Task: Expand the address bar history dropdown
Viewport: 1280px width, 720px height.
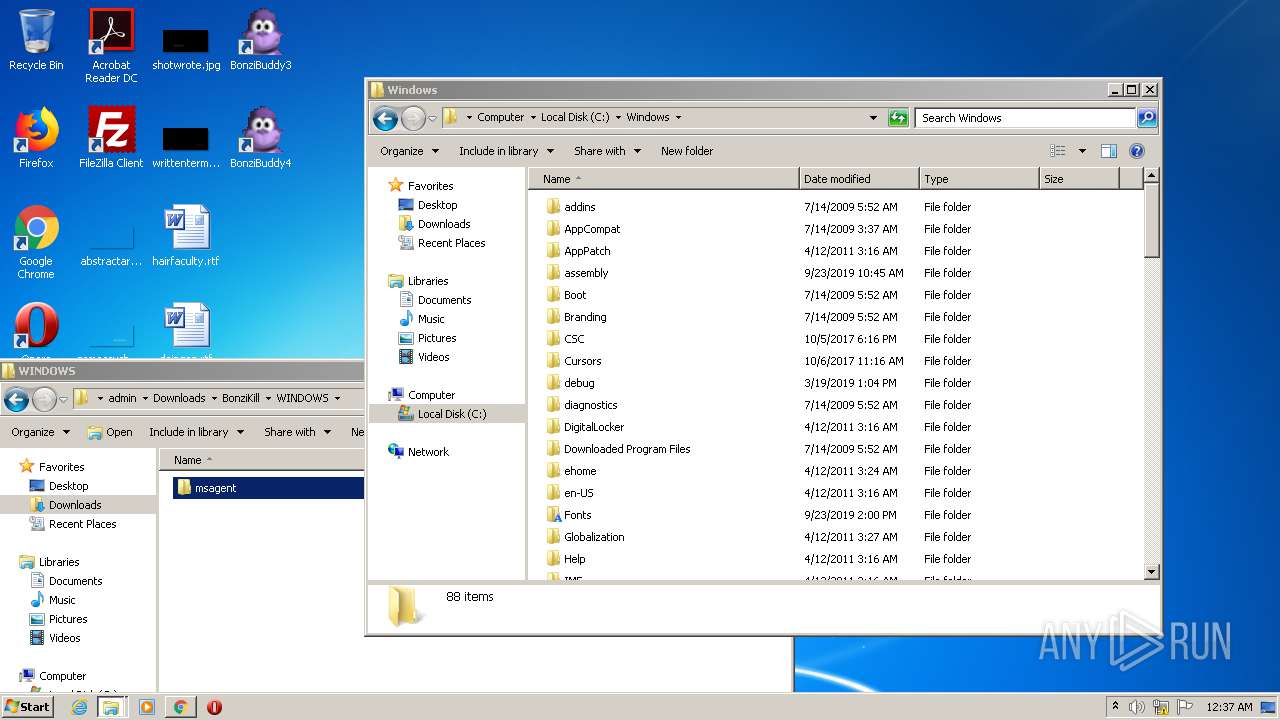Action: tap(874, 118)
